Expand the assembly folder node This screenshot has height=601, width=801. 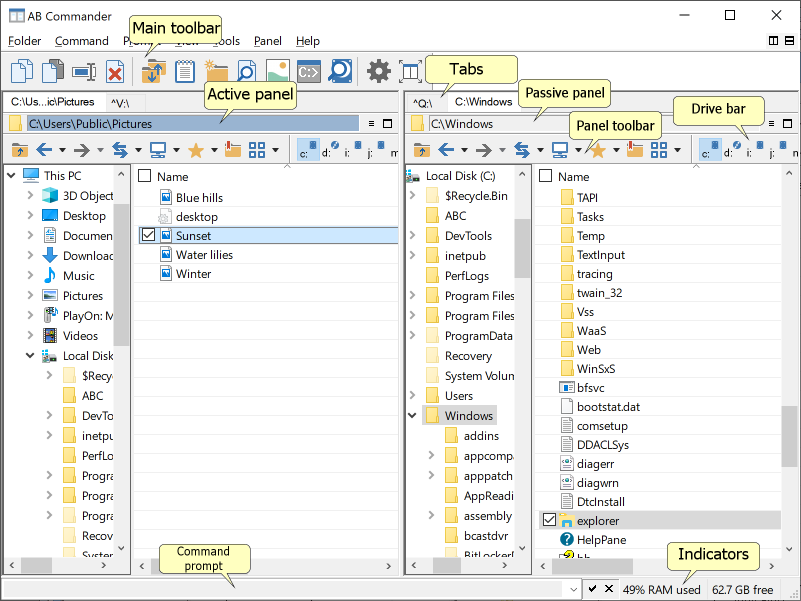pyautogui.click(x=432, y=515)
